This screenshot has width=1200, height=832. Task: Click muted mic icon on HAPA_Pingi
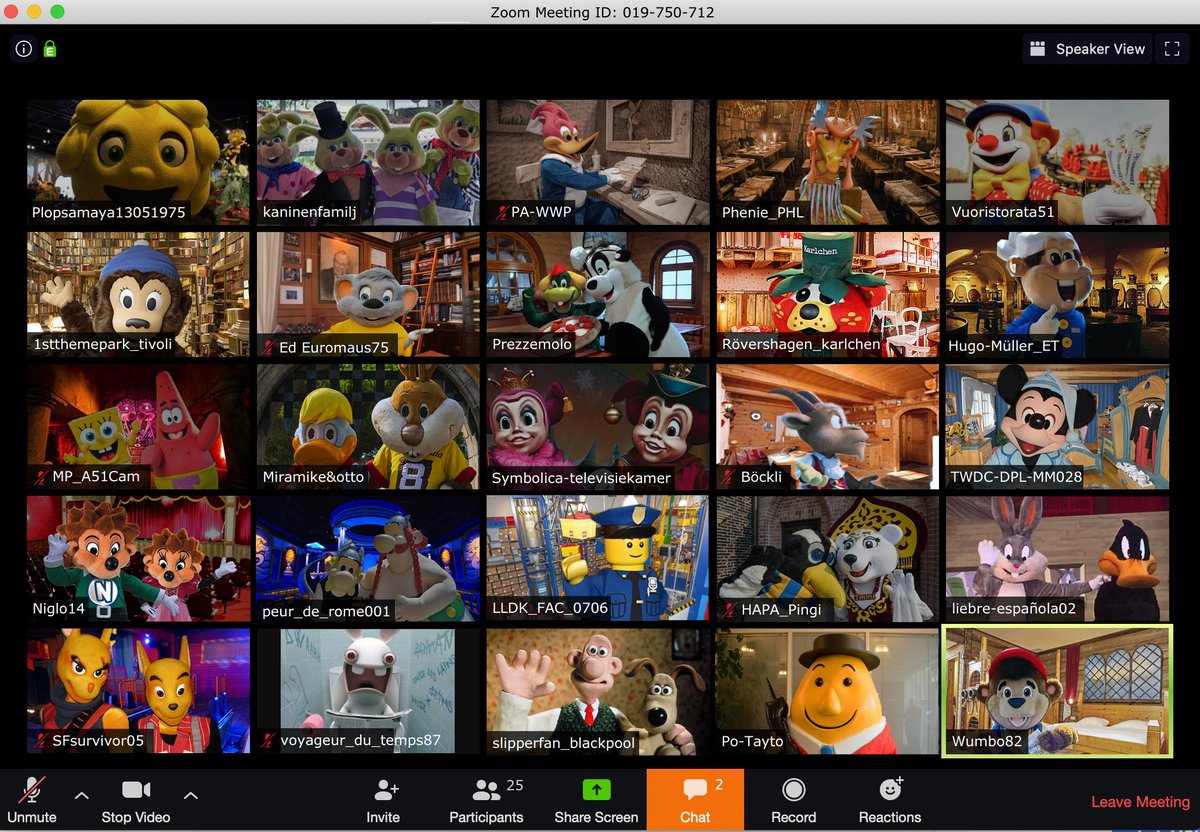(731, 610)
